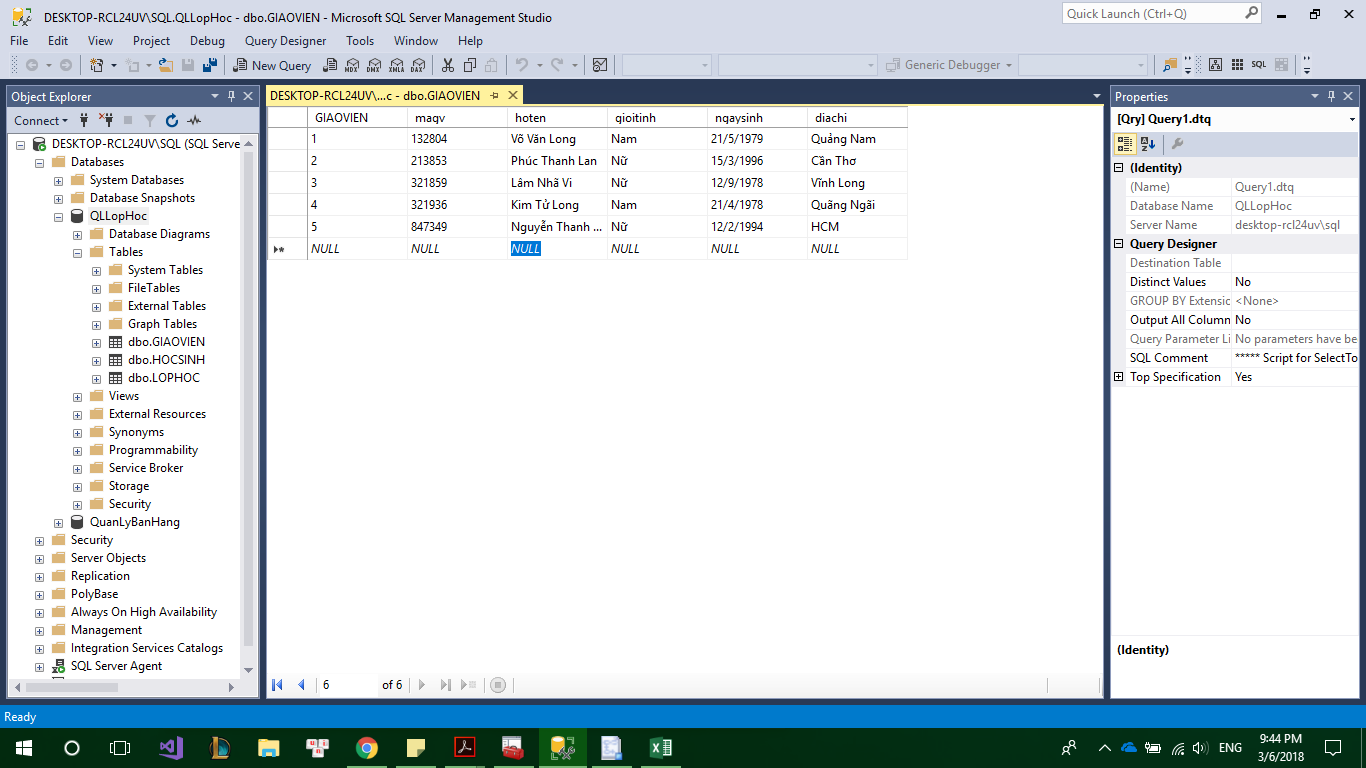Refresh the Object Explorer tree
The height and width of the screenshot is (768, 1366).
tap(172, 120)
